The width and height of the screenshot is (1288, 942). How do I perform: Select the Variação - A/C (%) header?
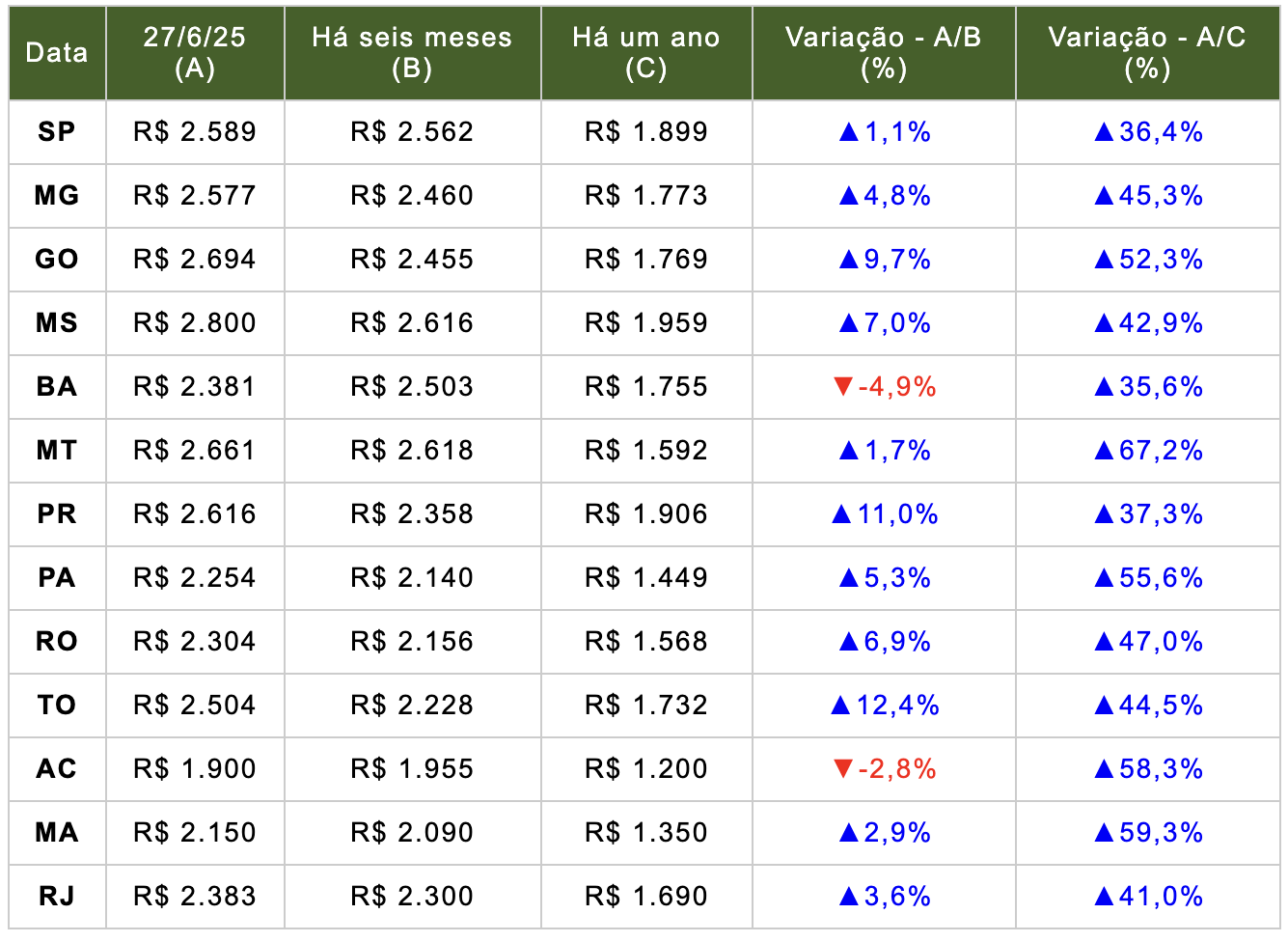(x=1147, y=53)
